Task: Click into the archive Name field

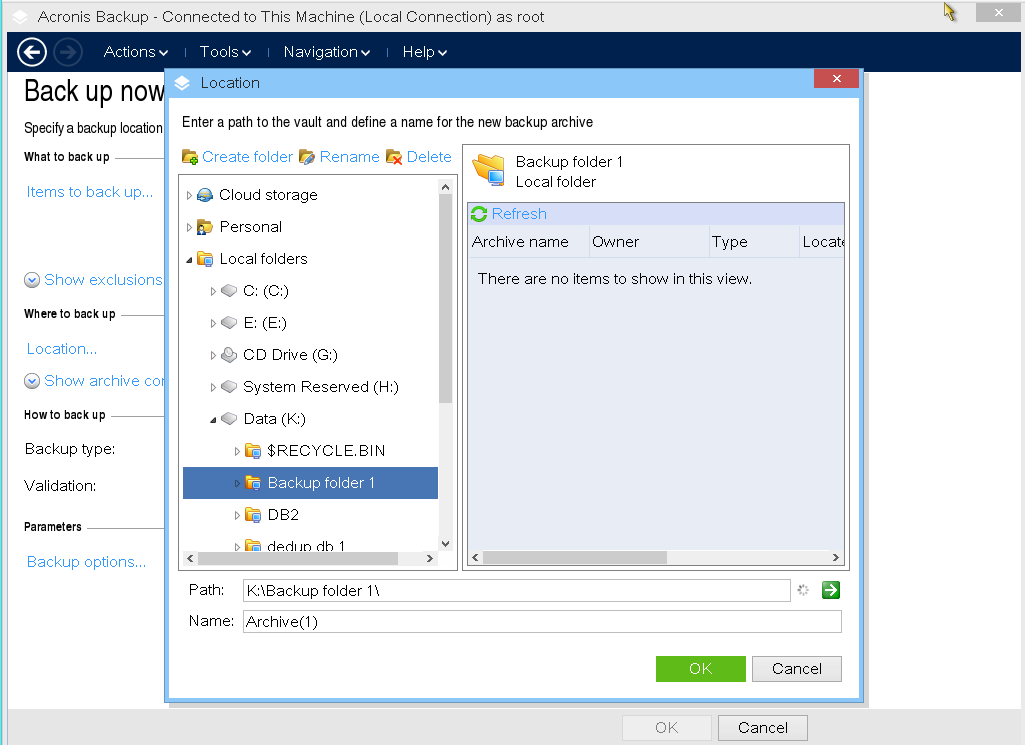Action: tap(542, 621)
